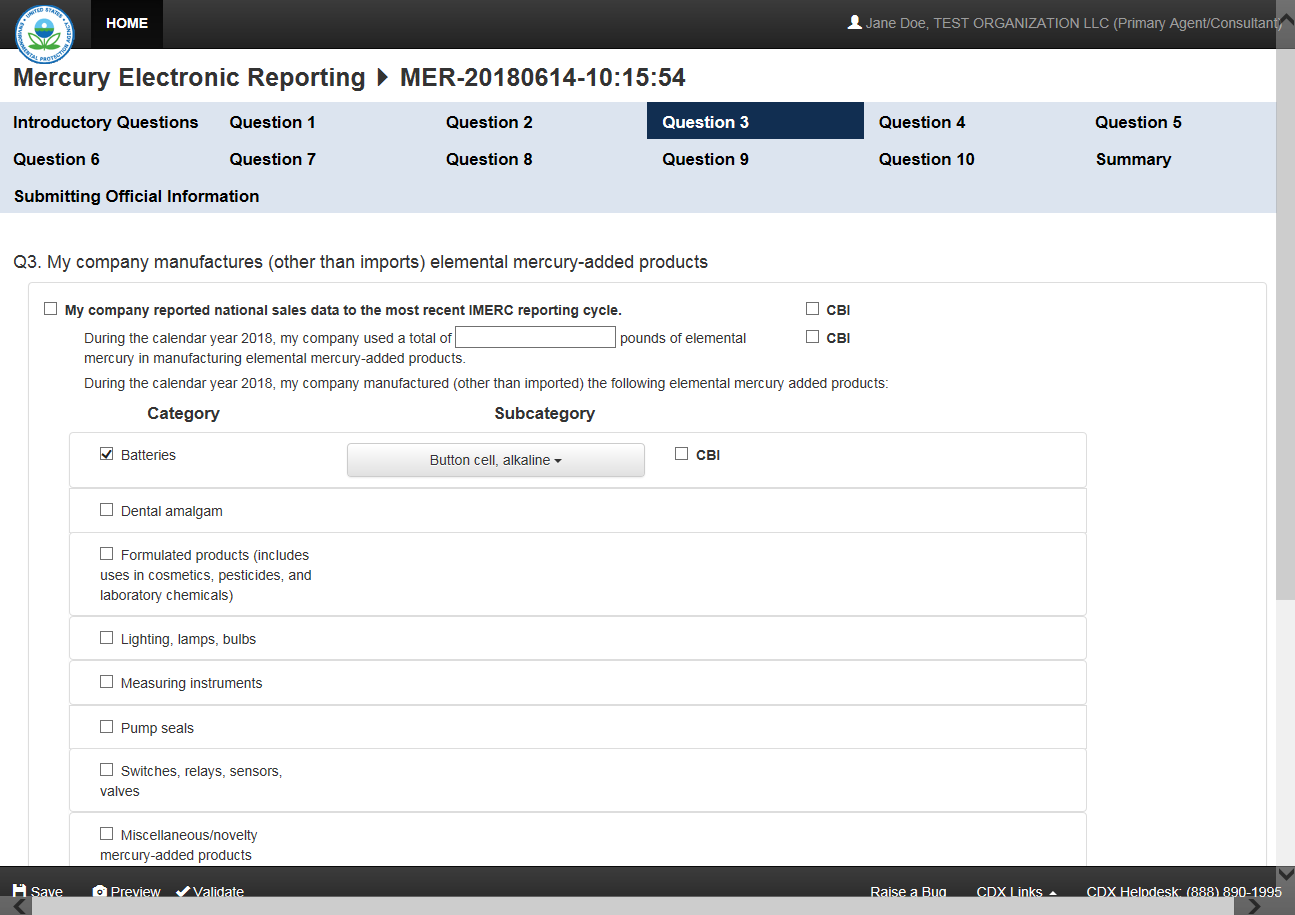The image size is (1295, 915).
Task: Open the Question 6 tab
Action: [56, 159]
